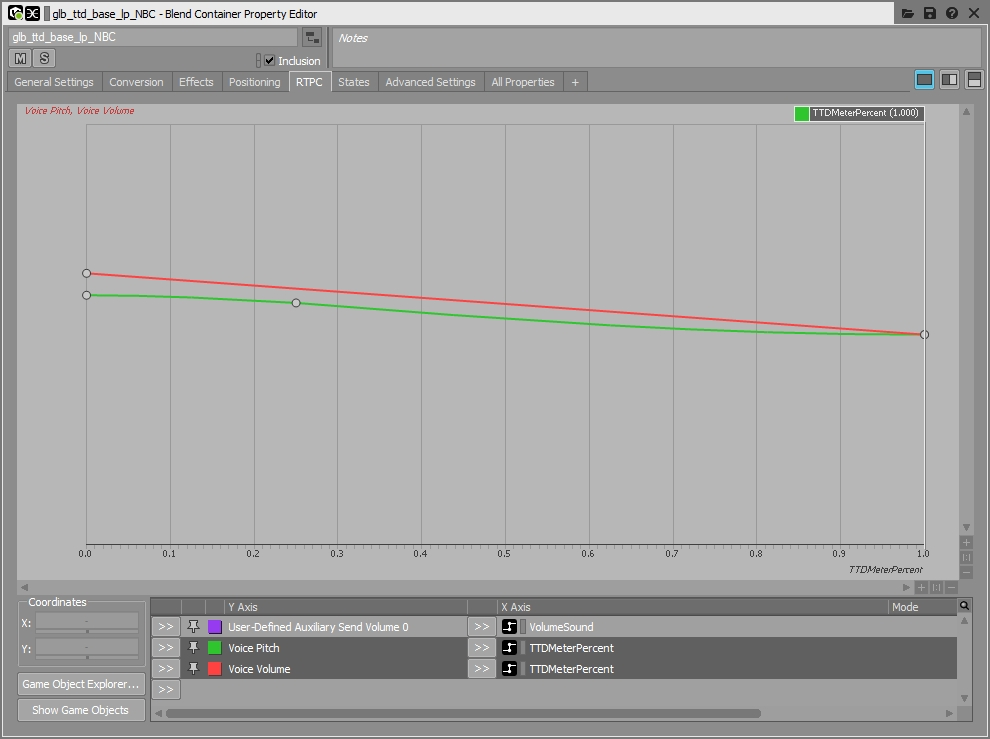Image resolution: width=990 pixels, height=739 pixels.
Task: Click vertical zoom out minus icon on graph
Action: pos(967,573)
